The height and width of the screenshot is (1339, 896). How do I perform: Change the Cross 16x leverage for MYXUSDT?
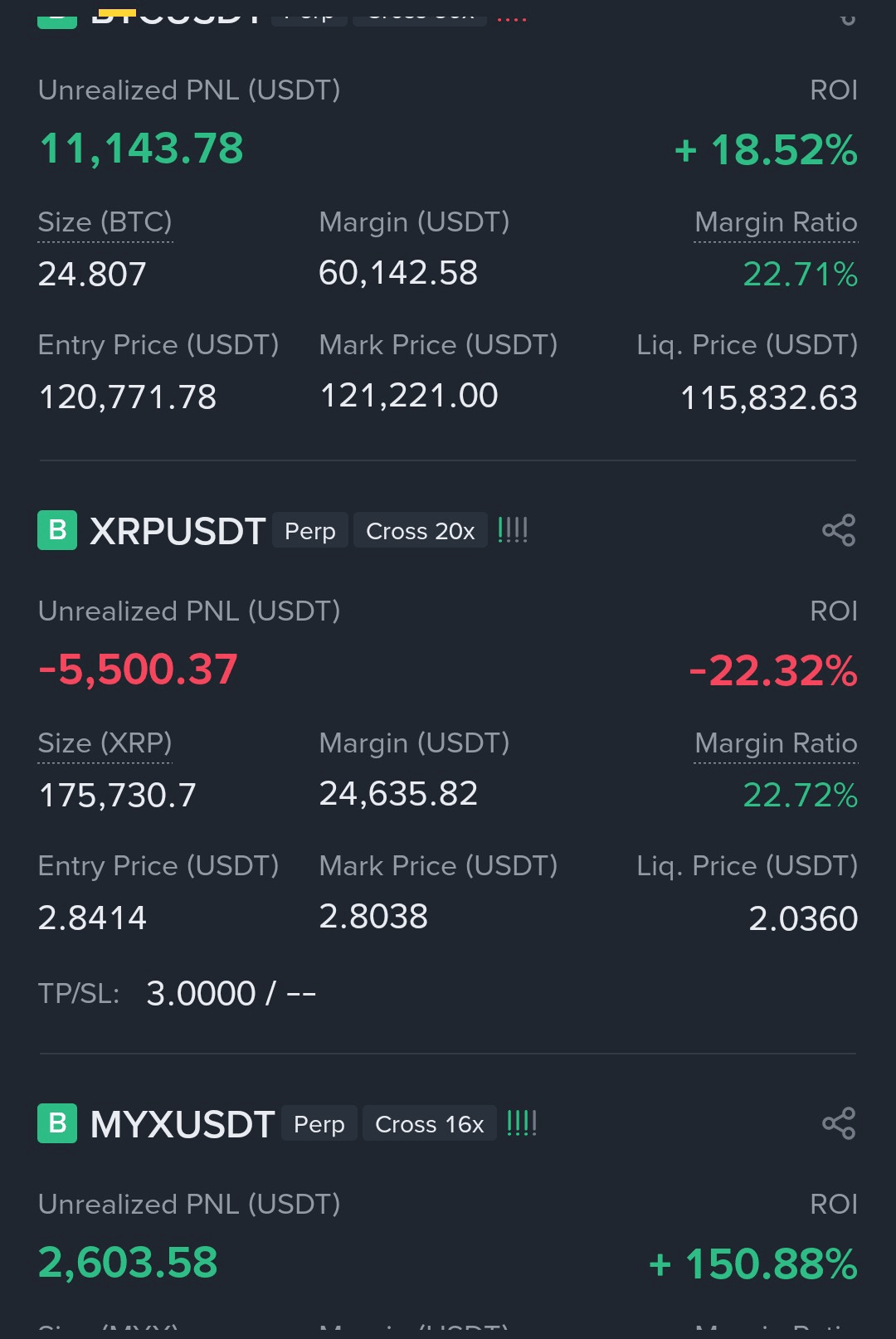[x=430, y=1124]
